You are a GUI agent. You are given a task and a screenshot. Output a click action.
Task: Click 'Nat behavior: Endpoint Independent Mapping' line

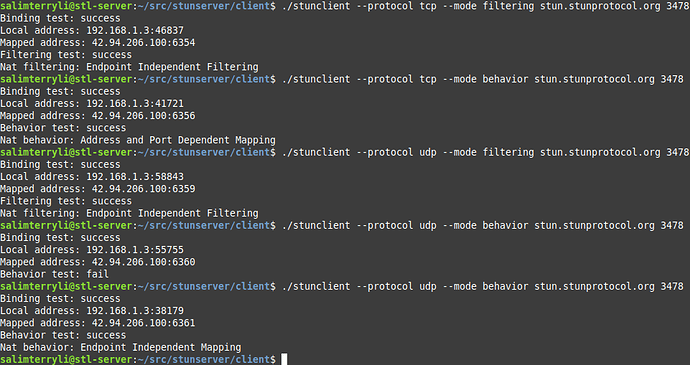pyautogui.click(x=121, y=347)
